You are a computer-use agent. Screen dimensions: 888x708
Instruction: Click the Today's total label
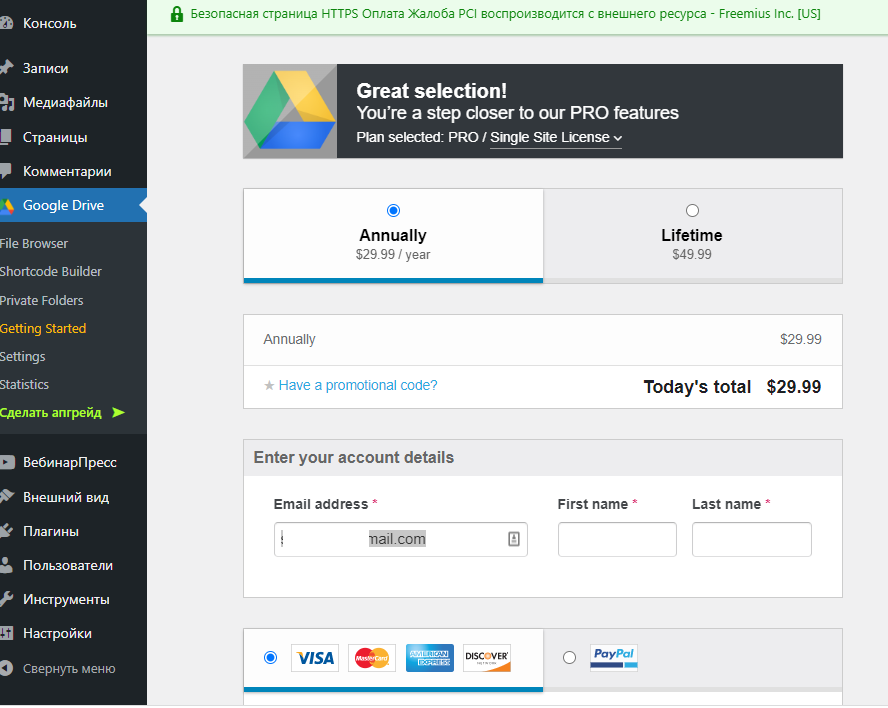pyautogui.click(x=697, y=387)
